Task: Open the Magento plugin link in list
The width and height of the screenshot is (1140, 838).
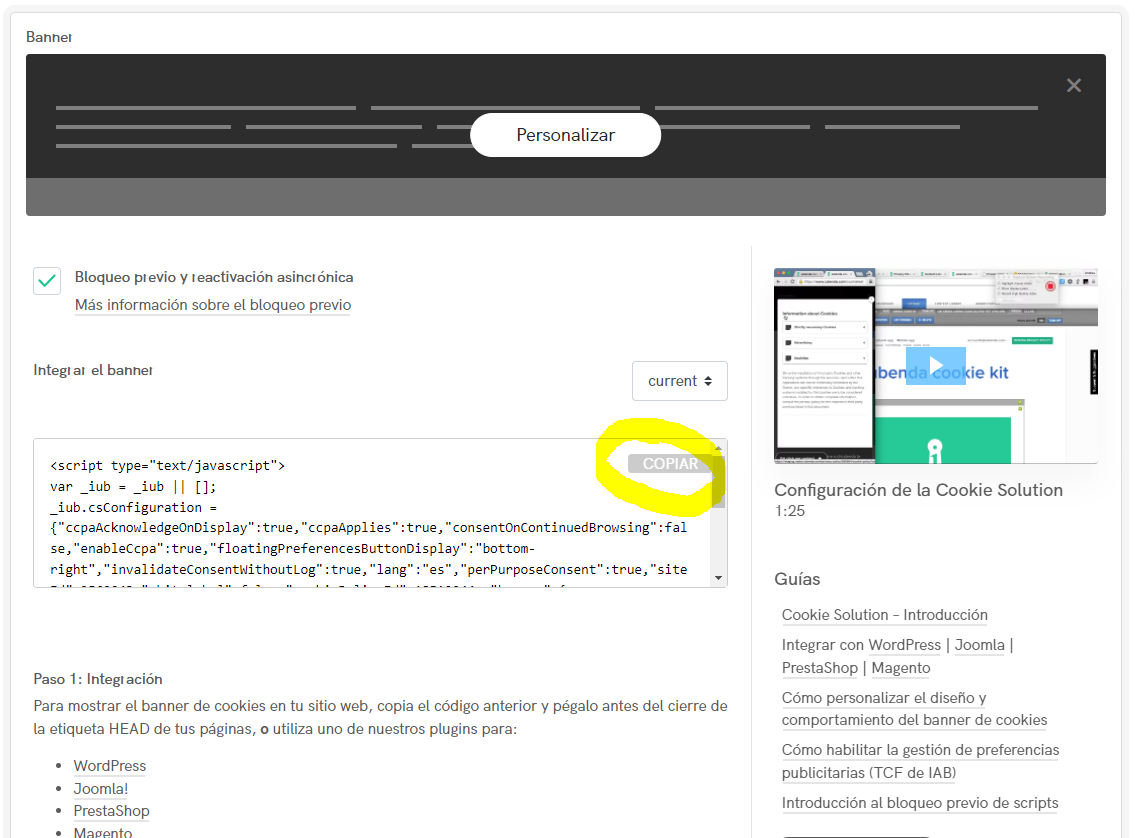Action: pos(102,832)
